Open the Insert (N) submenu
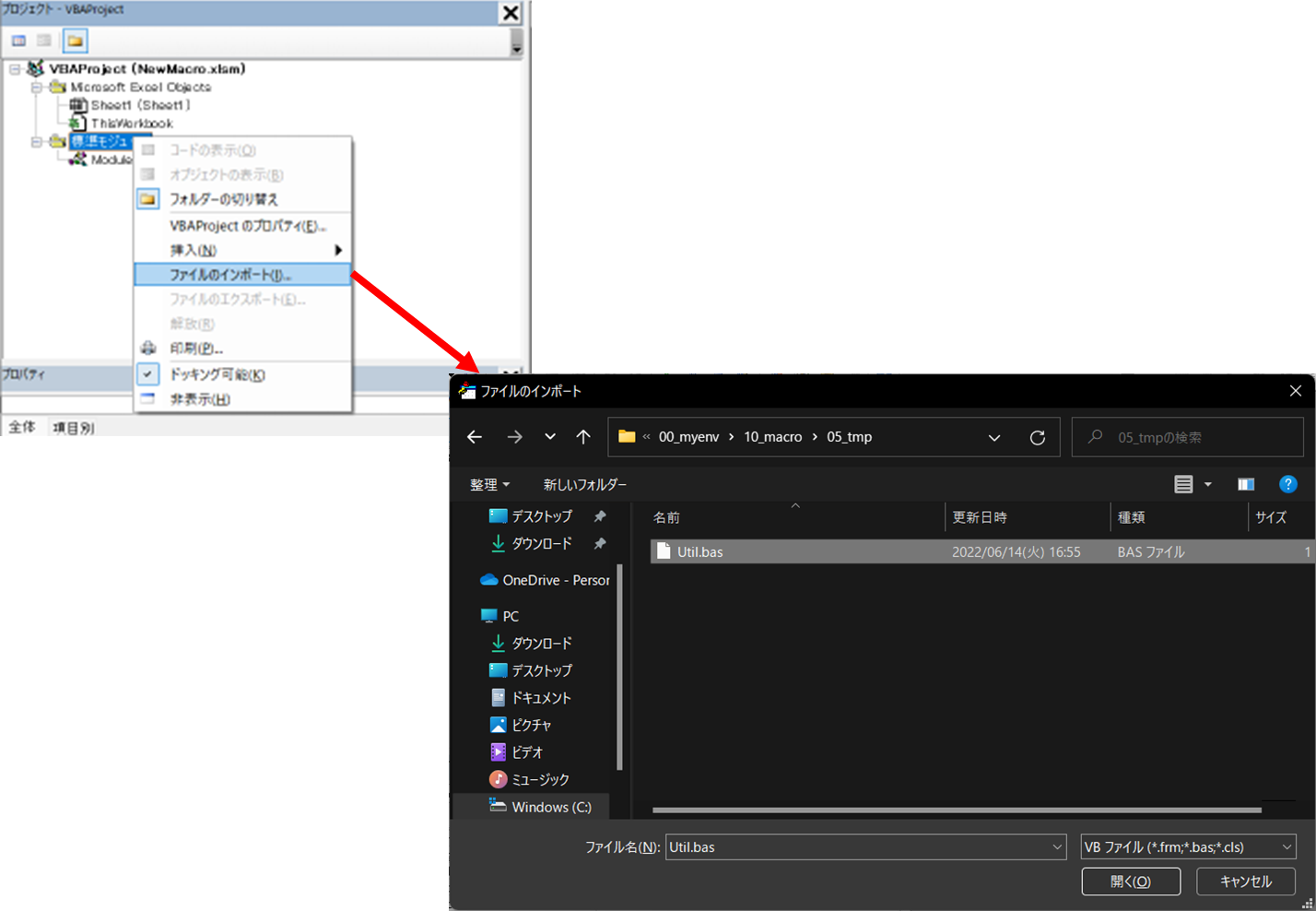The height and width of the screenshot is (911, 1316). [242, 251]
